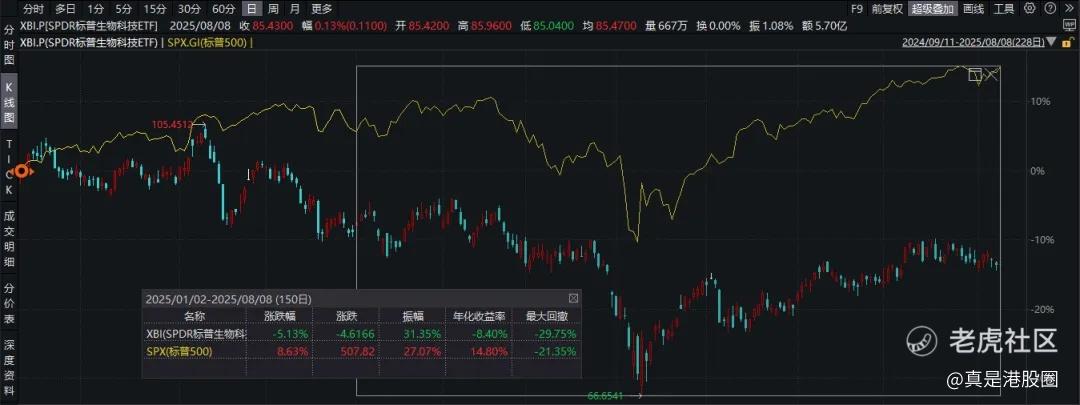
Task: Close the interval statistics panel
Action: pyautogui.click(x=573, y=299)
